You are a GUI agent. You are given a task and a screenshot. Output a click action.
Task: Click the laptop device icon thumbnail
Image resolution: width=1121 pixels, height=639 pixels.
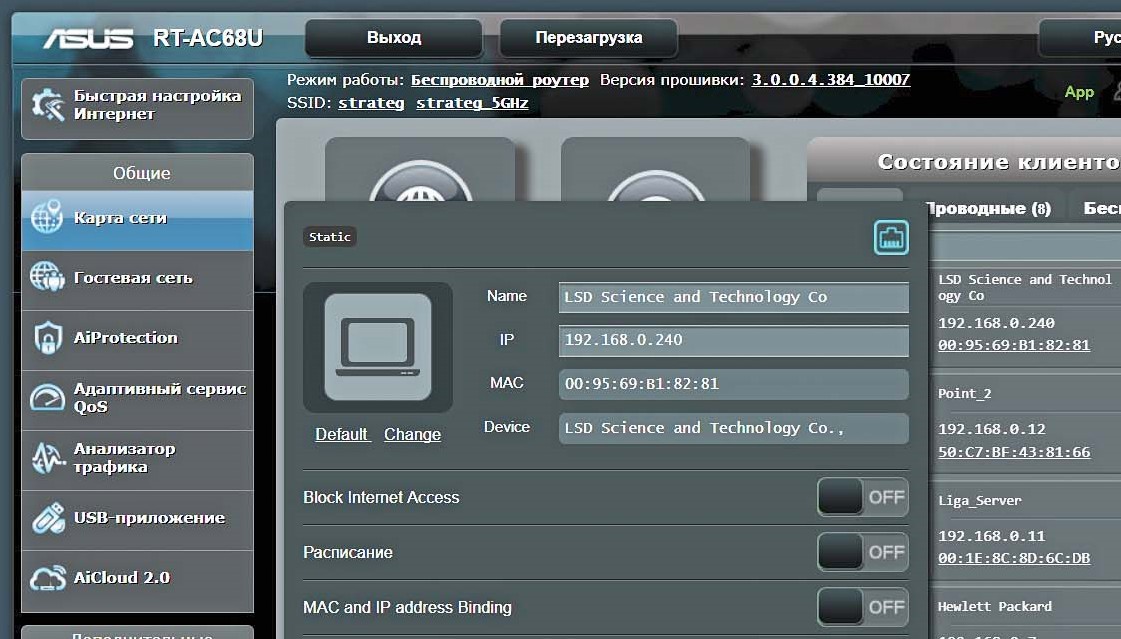377,347
